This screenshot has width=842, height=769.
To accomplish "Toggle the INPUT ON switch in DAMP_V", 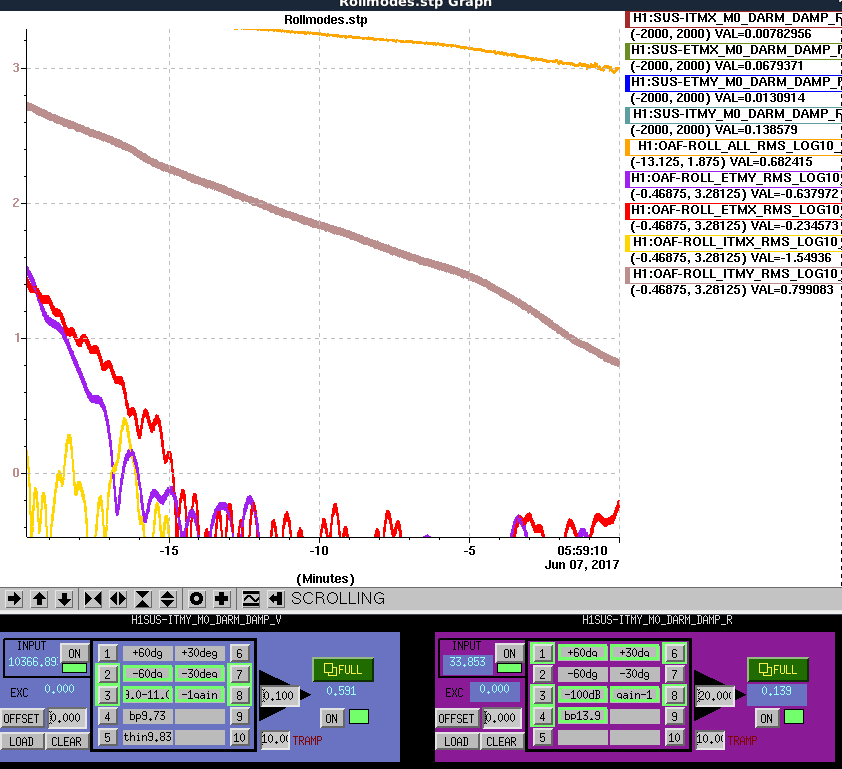I will click(75, 654).
